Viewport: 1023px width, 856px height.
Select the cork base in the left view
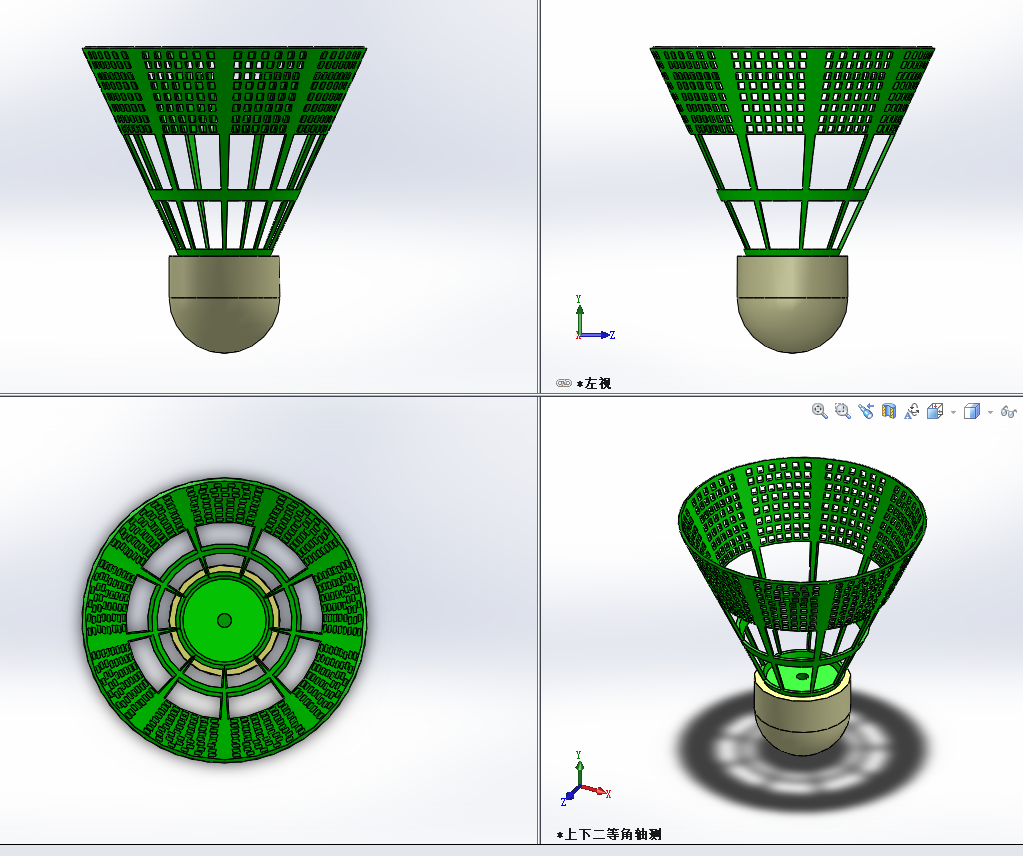pyautogui.click(x=793, y=303)
